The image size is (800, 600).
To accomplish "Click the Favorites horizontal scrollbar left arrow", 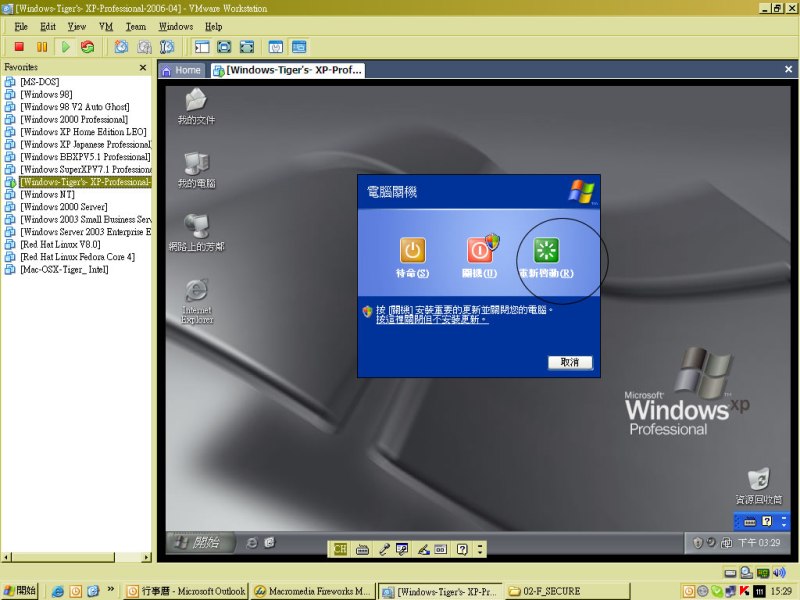I will point(6,557).
